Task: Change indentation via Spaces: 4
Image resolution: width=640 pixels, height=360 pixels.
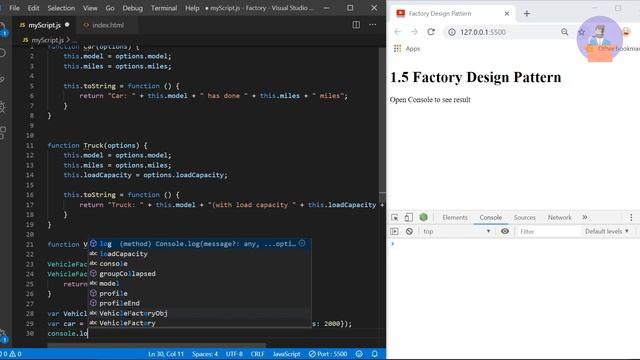Action: tap(205, 354)
